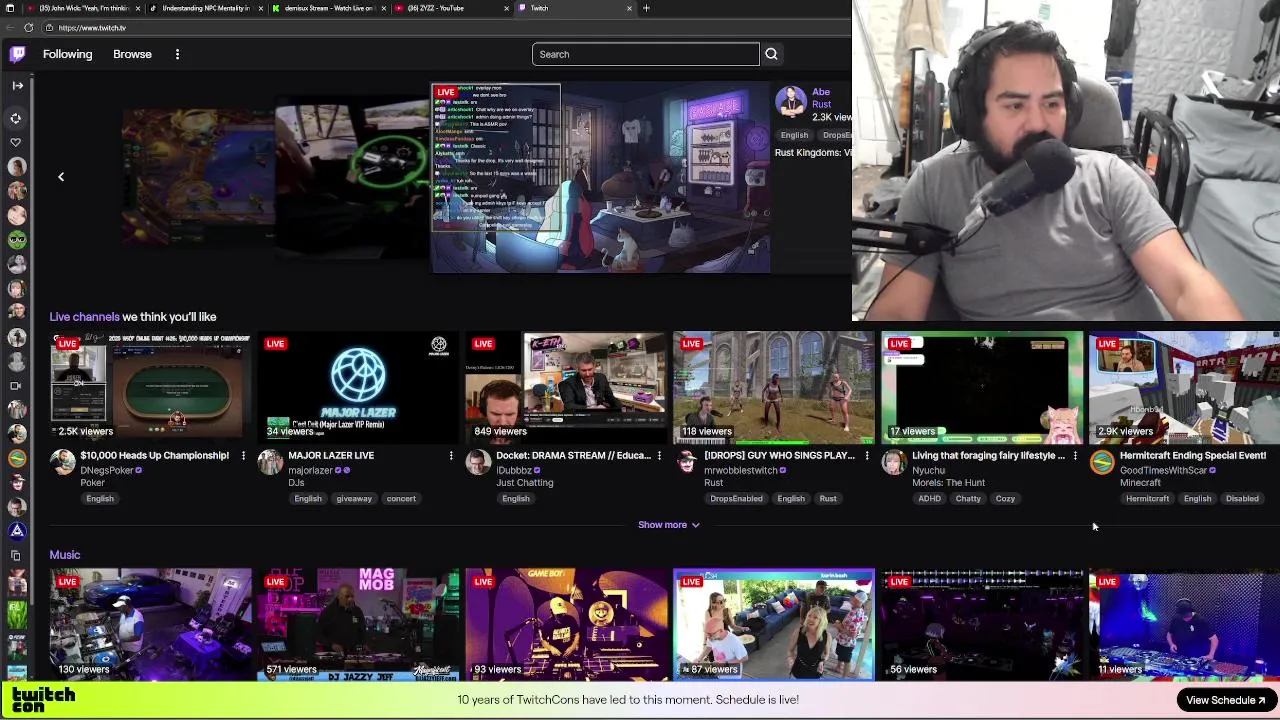Viewport: 1280px width, 720px height.
Task: Open the Morels: The Hunt category link
Action: click(948, 483)
